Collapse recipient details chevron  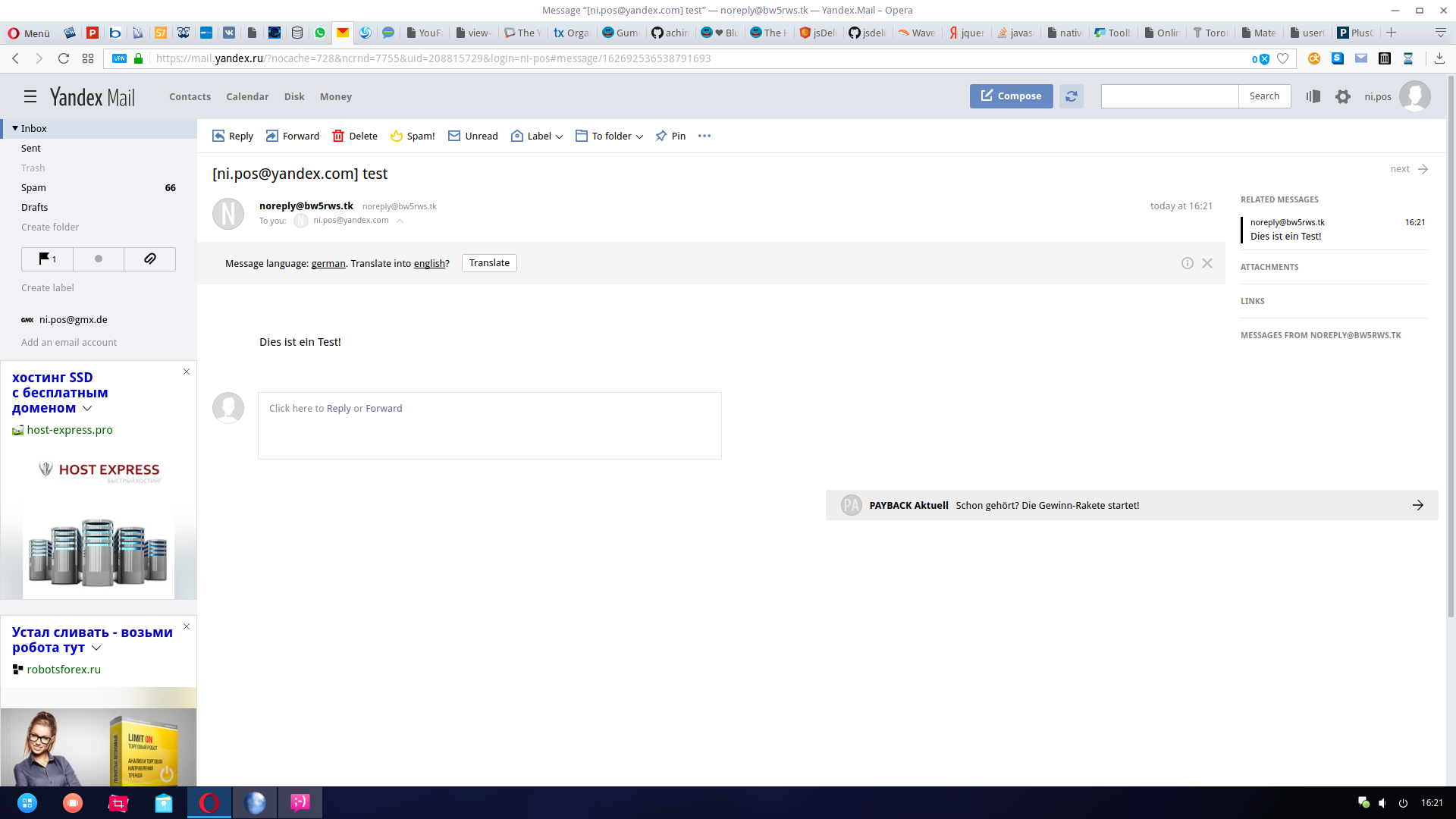pos(400,221)
